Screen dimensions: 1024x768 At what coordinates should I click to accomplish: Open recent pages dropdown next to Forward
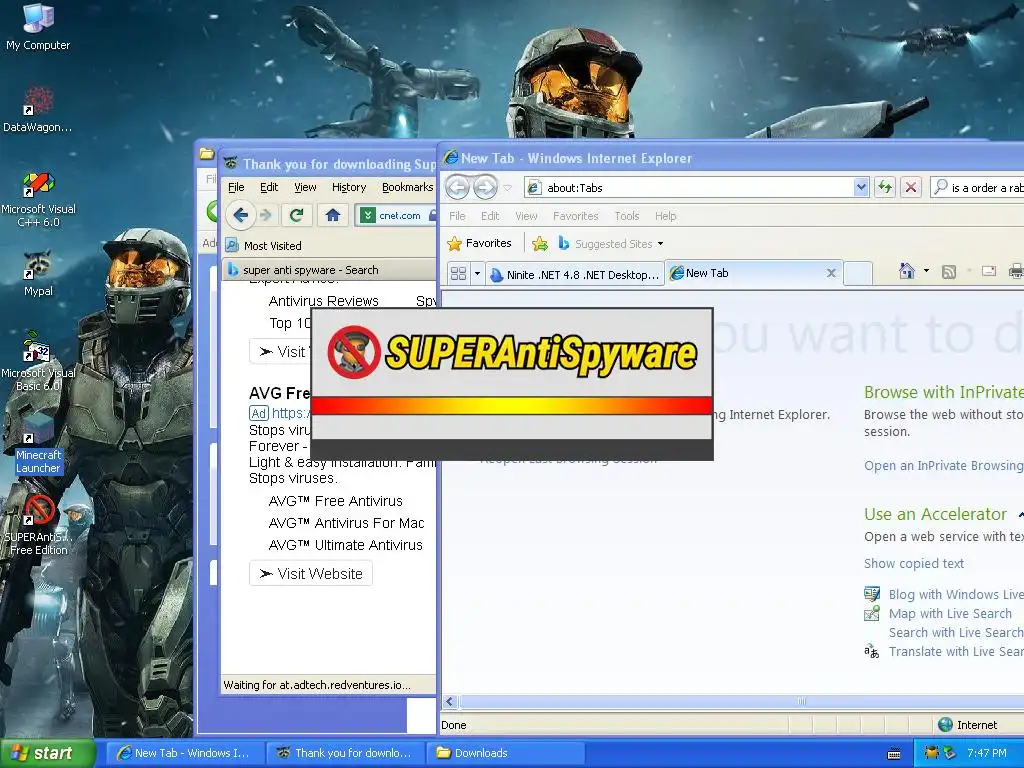pos(507,188)
